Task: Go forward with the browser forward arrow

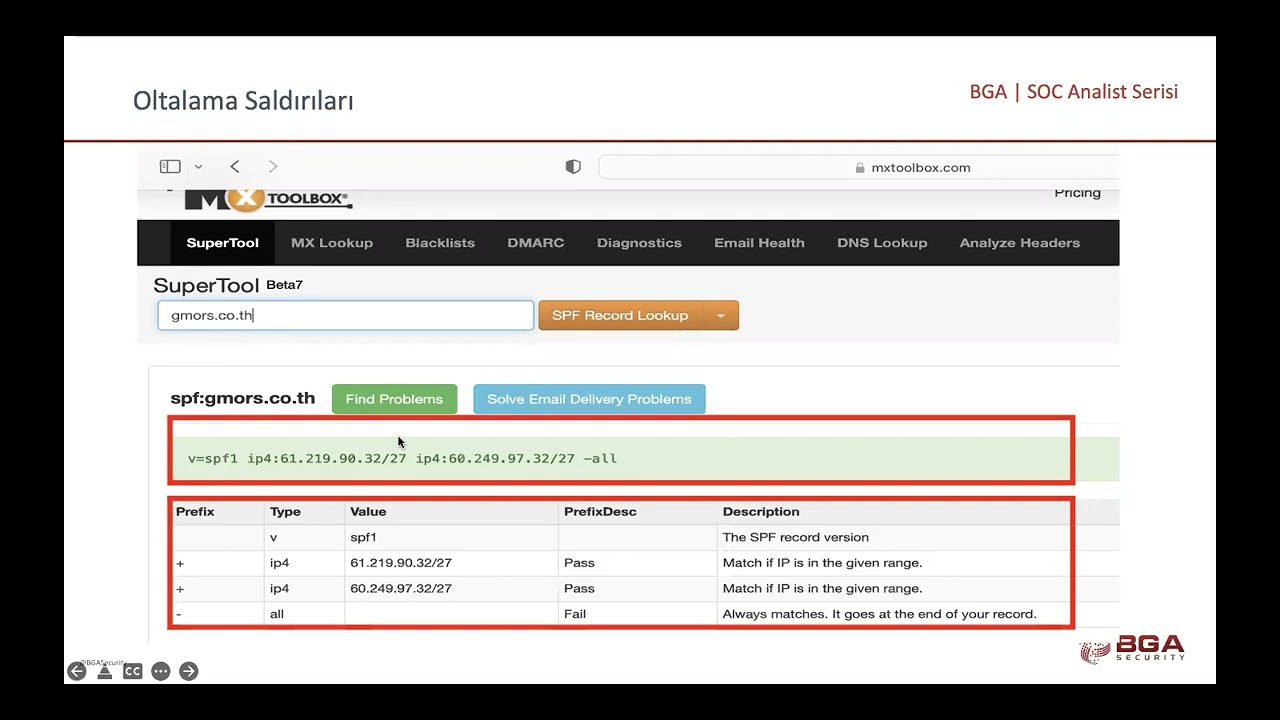Action: click(x=273, y=167)
